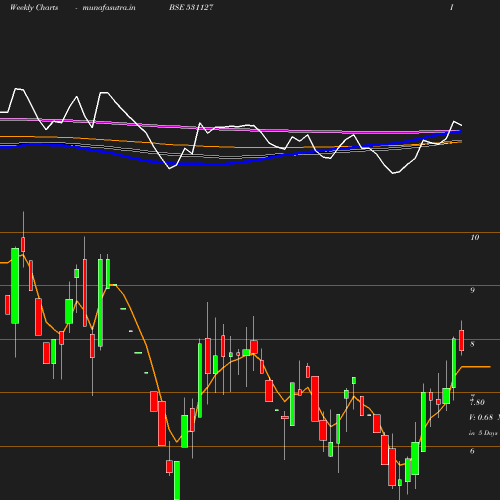500x500 pixels.
Task: Click the price axis label 8
Action: (472, 344)
